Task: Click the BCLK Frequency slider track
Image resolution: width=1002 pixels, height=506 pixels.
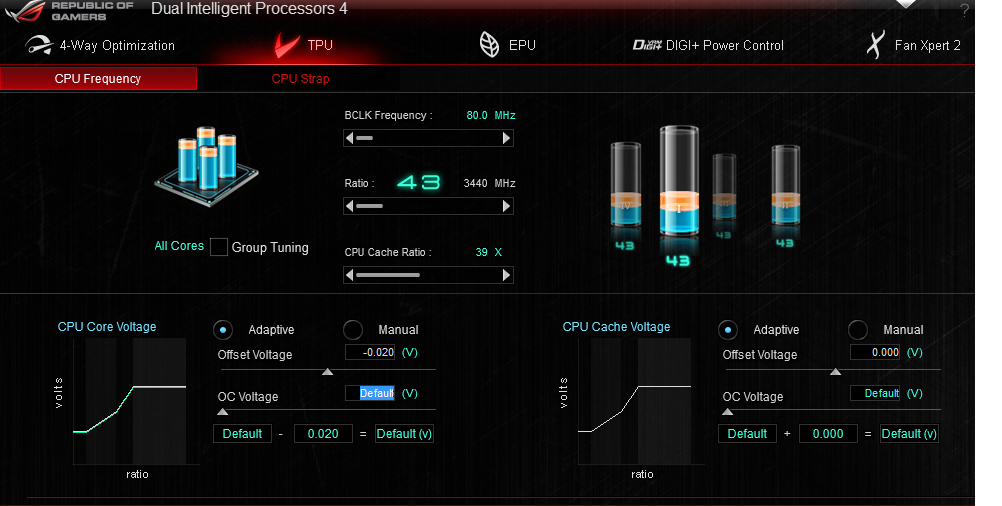Action: tap(428, 138)
